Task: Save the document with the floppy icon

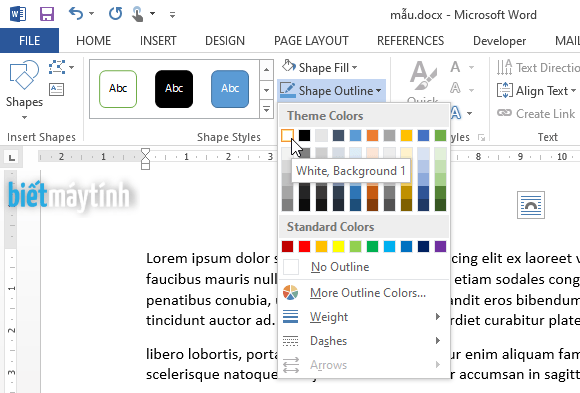Action: click(x=47, y=14)
